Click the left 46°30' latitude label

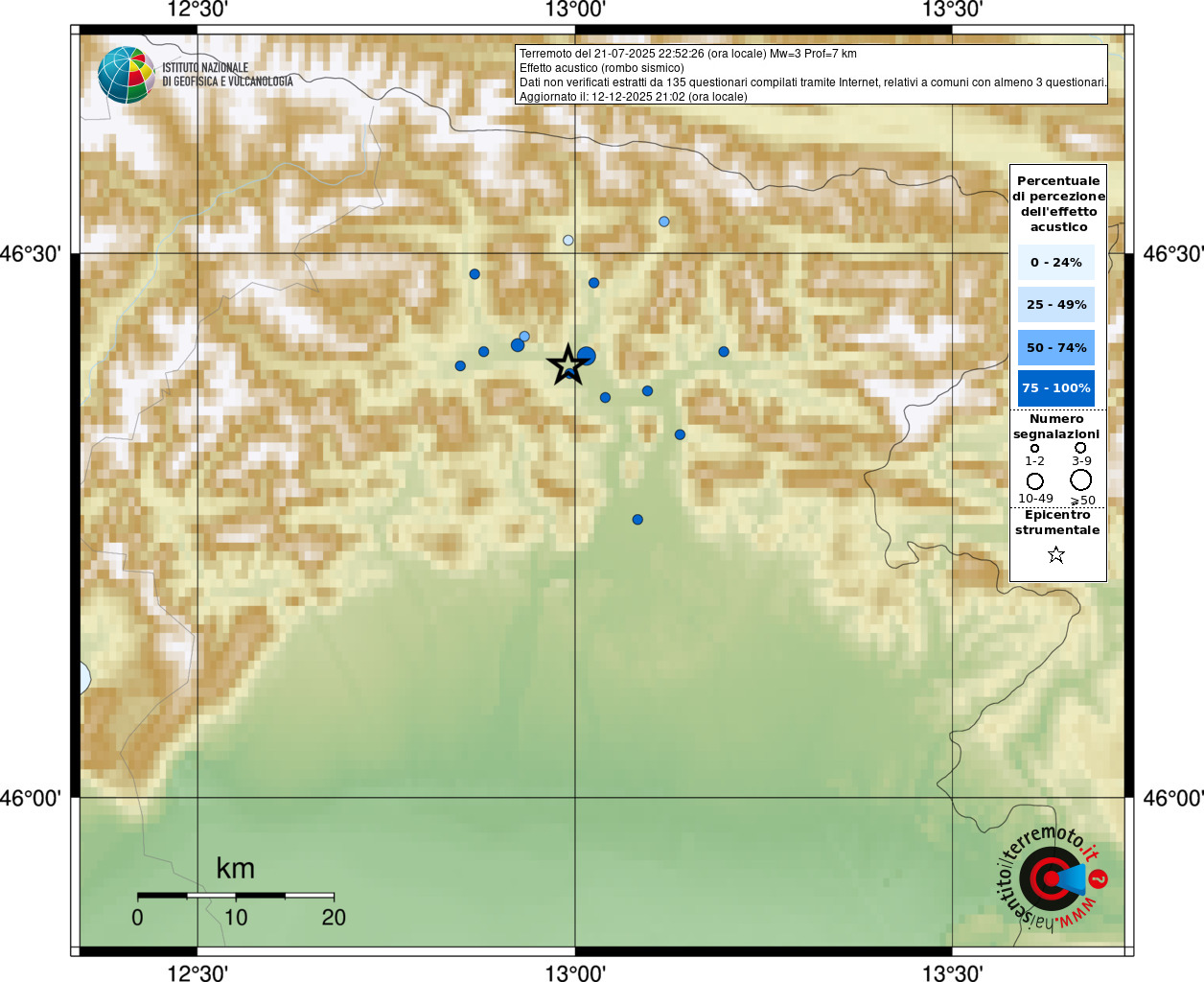[31, 254]
